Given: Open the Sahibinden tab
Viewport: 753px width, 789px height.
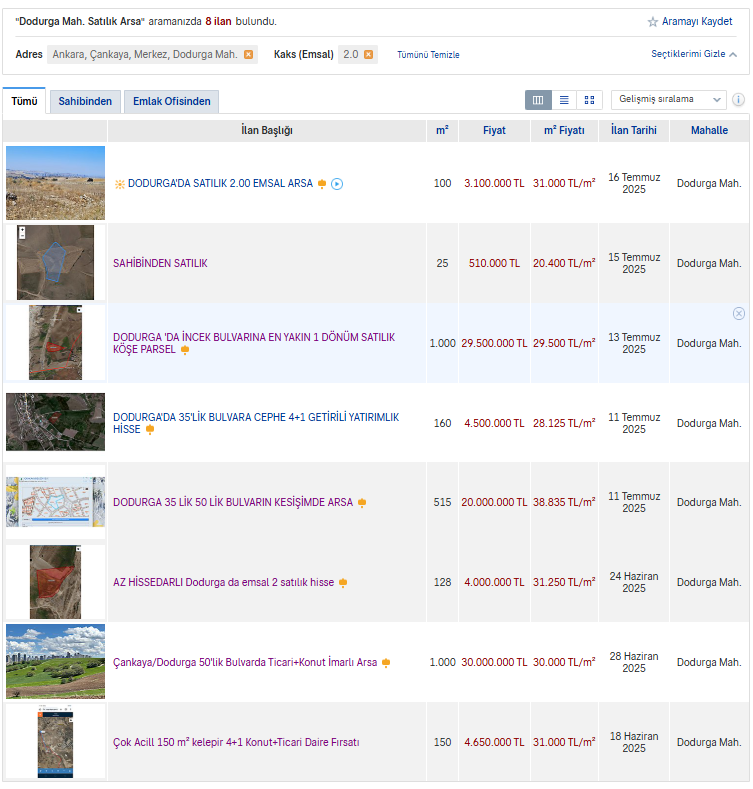Looking at the screenshot, I should tap(85, 101).
